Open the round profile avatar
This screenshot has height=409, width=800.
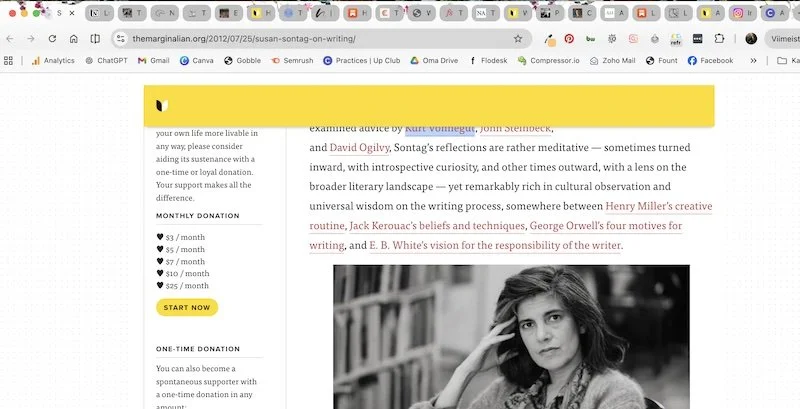click(x=751, y=39)
